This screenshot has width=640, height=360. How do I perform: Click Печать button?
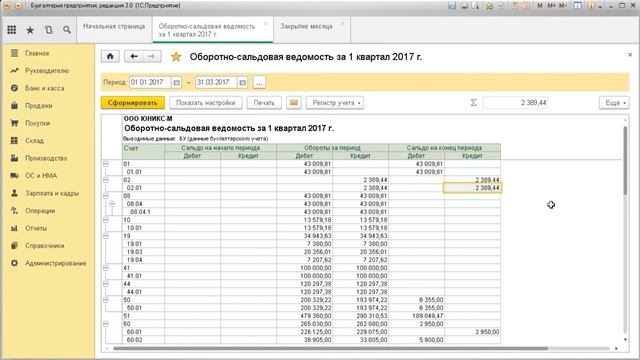click(x=264, y=102)
